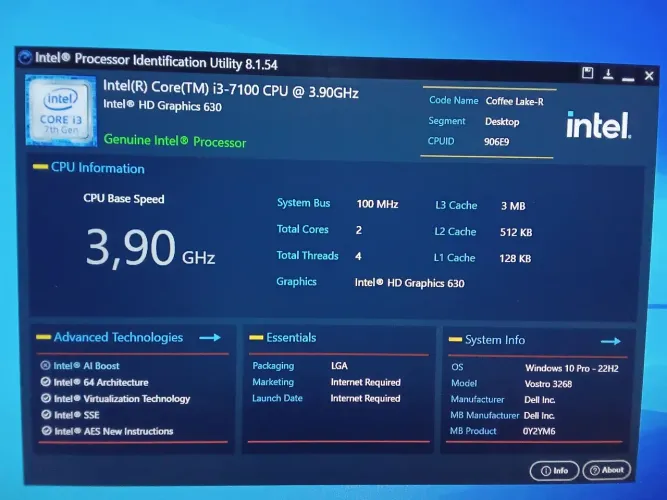Click the Manufacturer Dell Inc. value

540,400
